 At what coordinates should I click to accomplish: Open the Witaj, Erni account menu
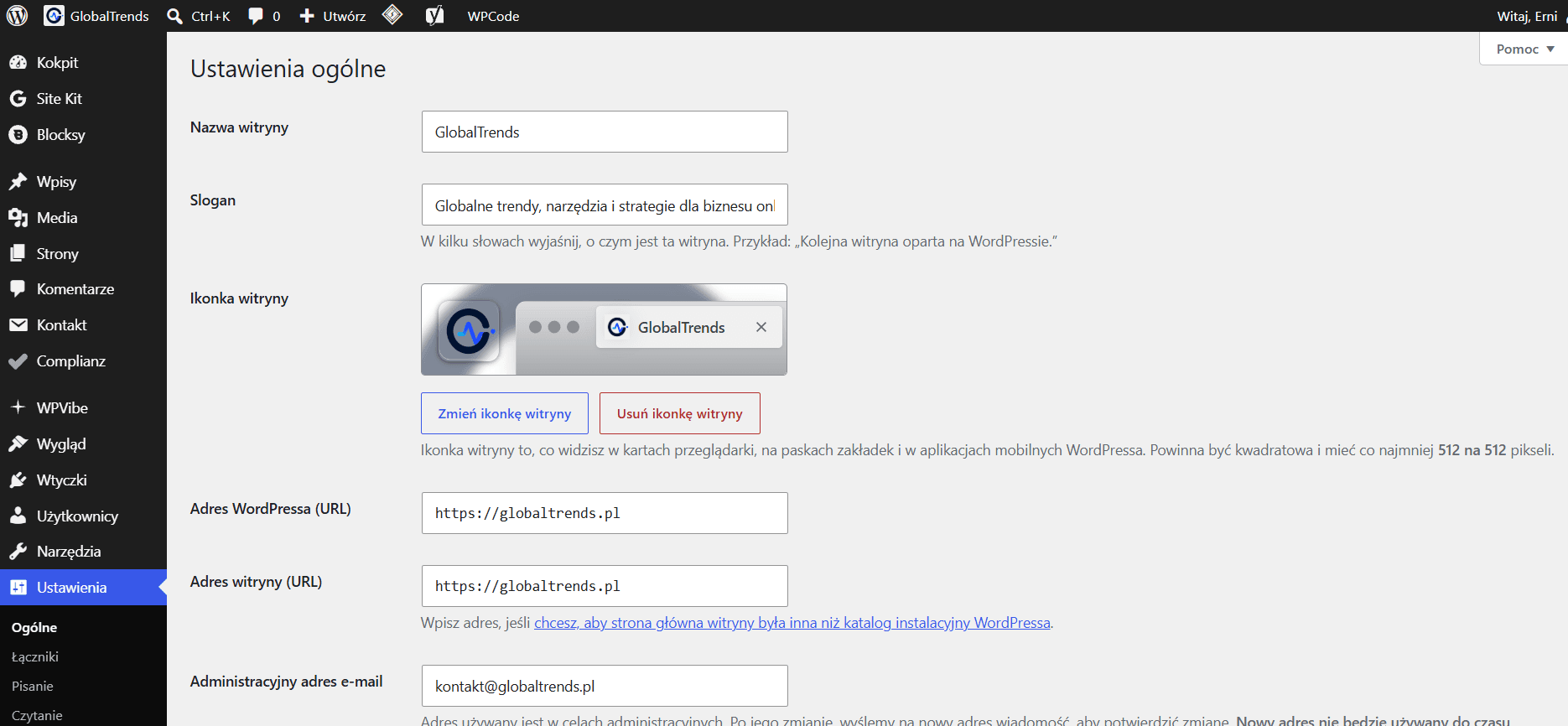point(1528,16)
